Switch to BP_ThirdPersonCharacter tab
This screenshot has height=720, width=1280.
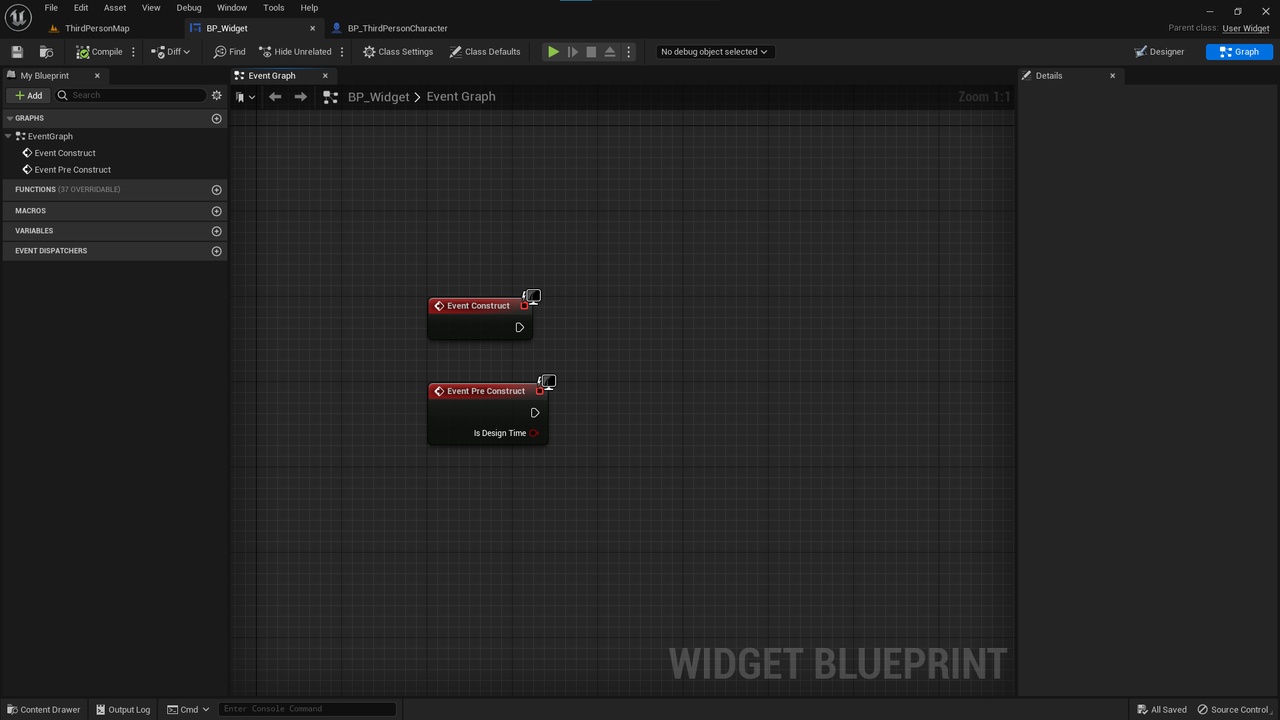click(397, 28)
